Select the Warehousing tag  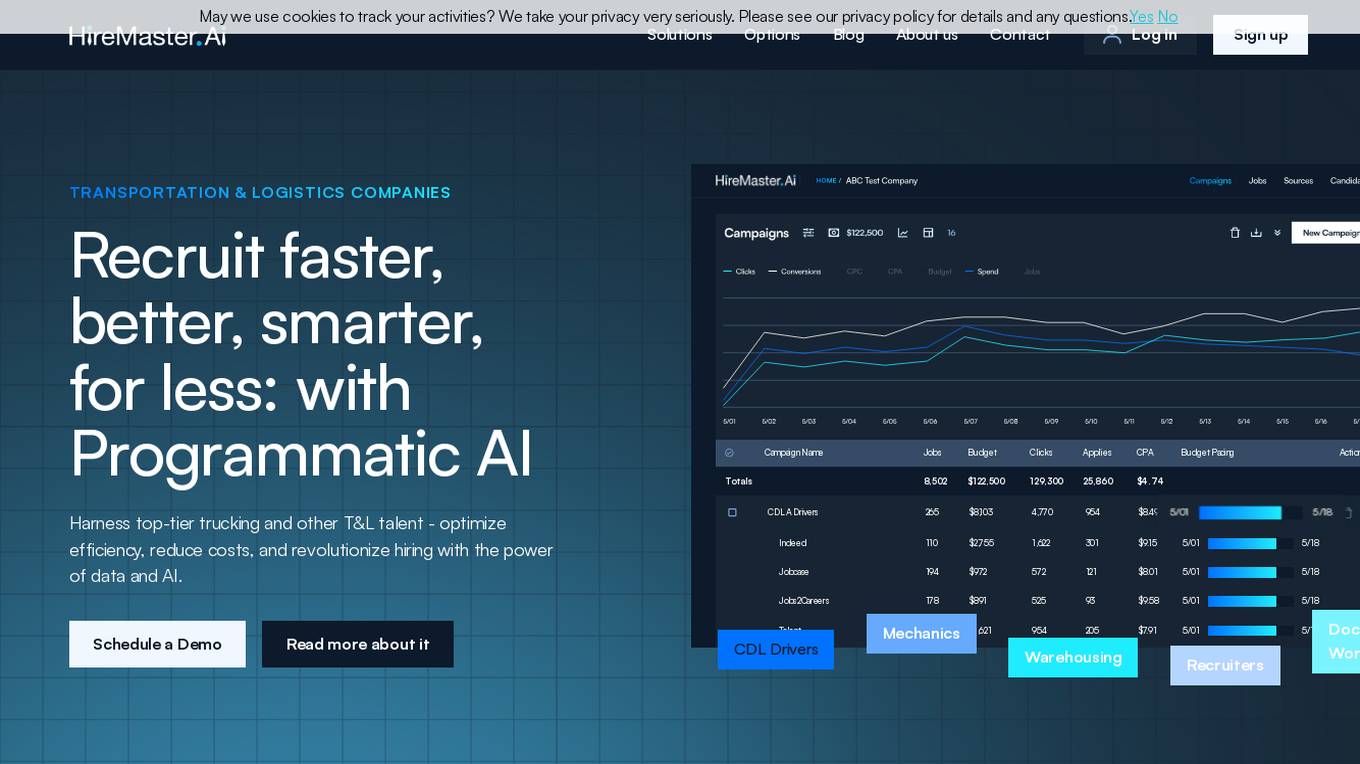click(1073, 658)
